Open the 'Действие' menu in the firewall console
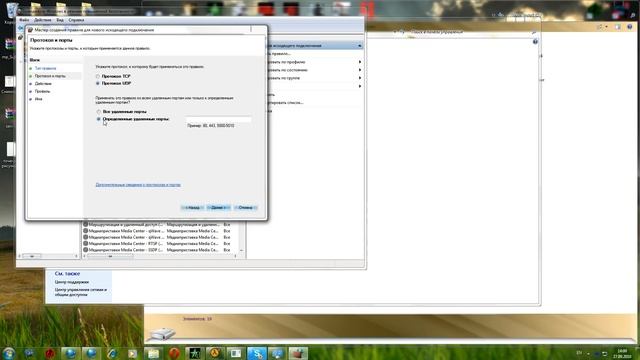The image size is (640, 360). 42,20
